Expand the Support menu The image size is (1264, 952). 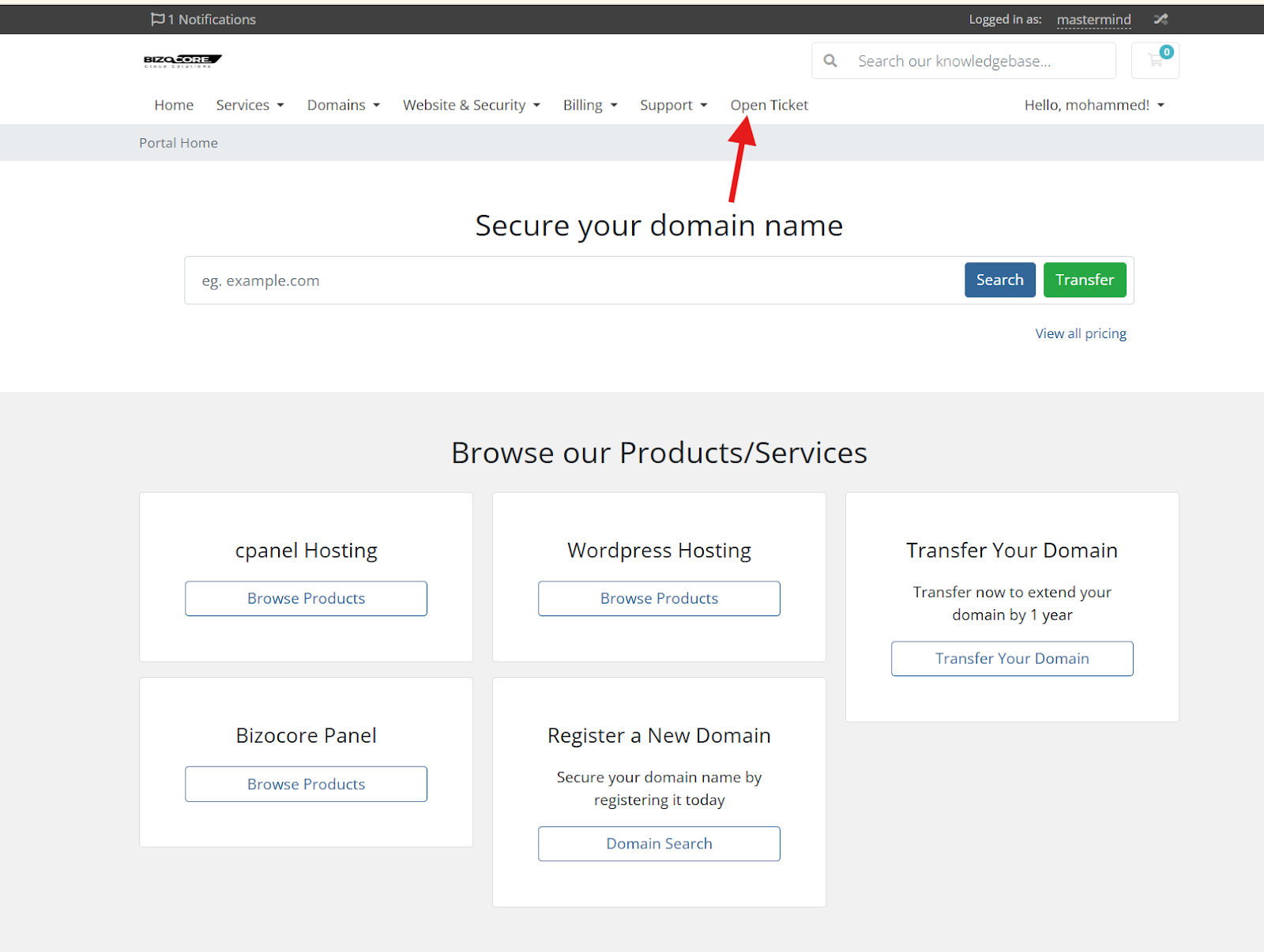673,105
